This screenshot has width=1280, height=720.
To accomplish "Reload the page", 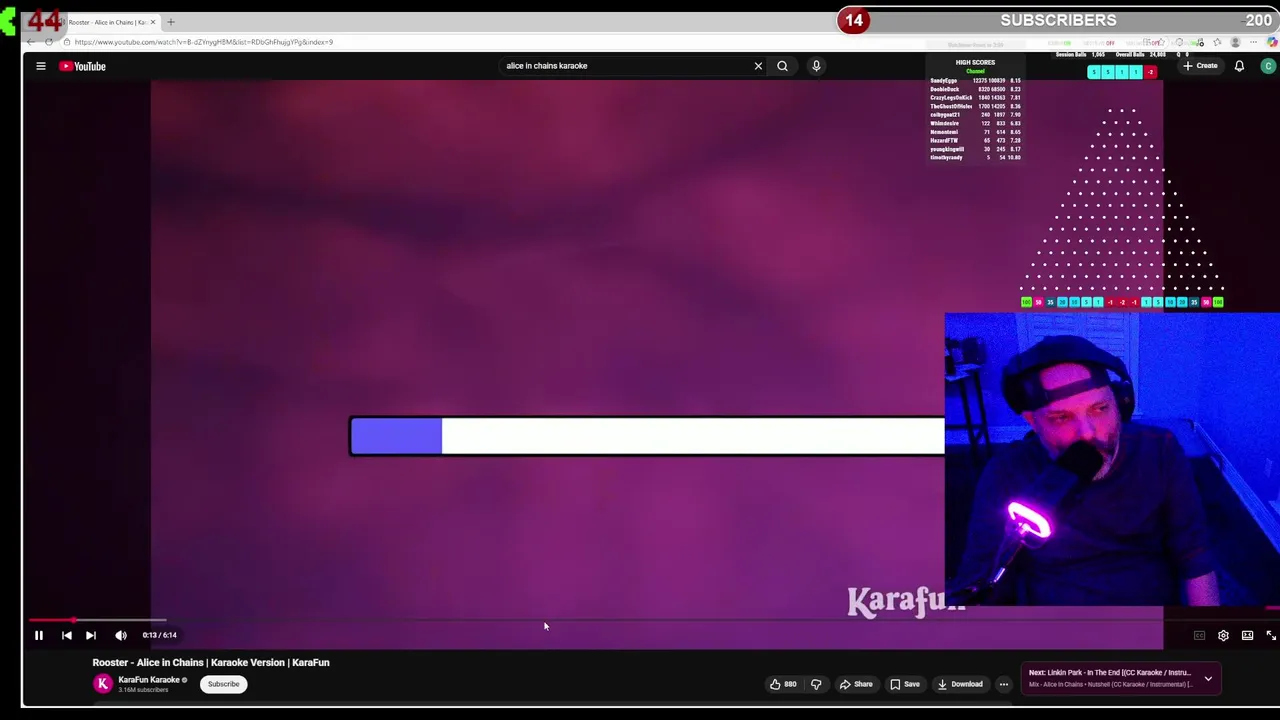I will point(49,42).
